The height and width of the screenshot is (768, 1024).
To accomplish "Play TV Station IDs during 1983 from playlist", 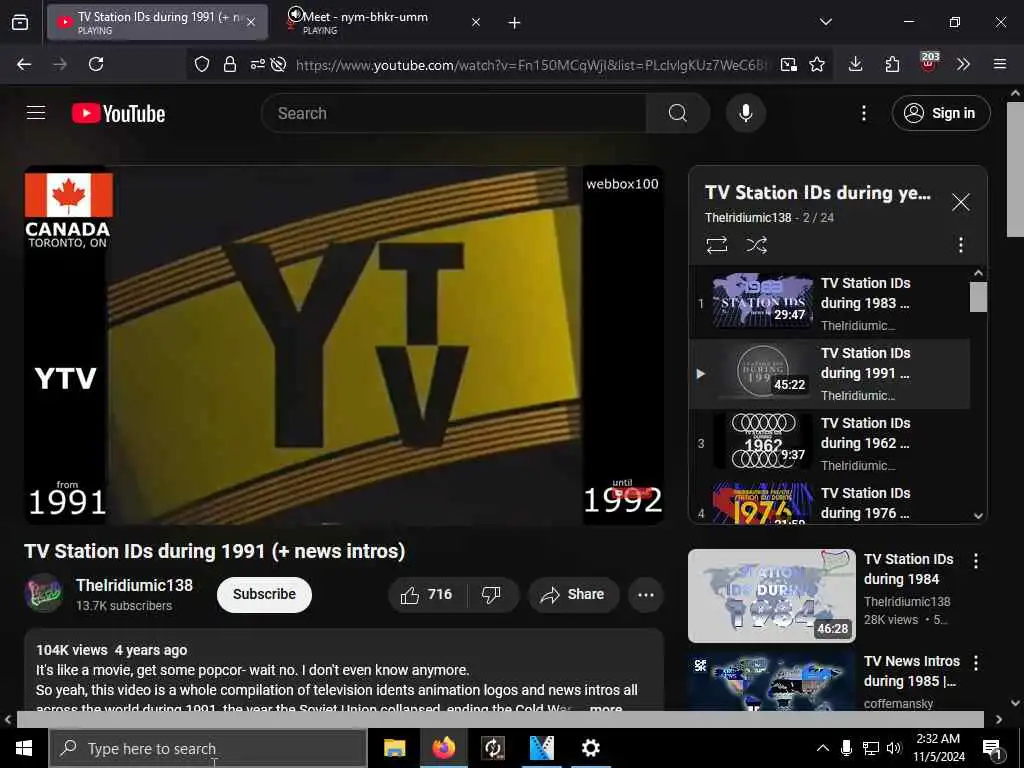I will tap(829, 304).
